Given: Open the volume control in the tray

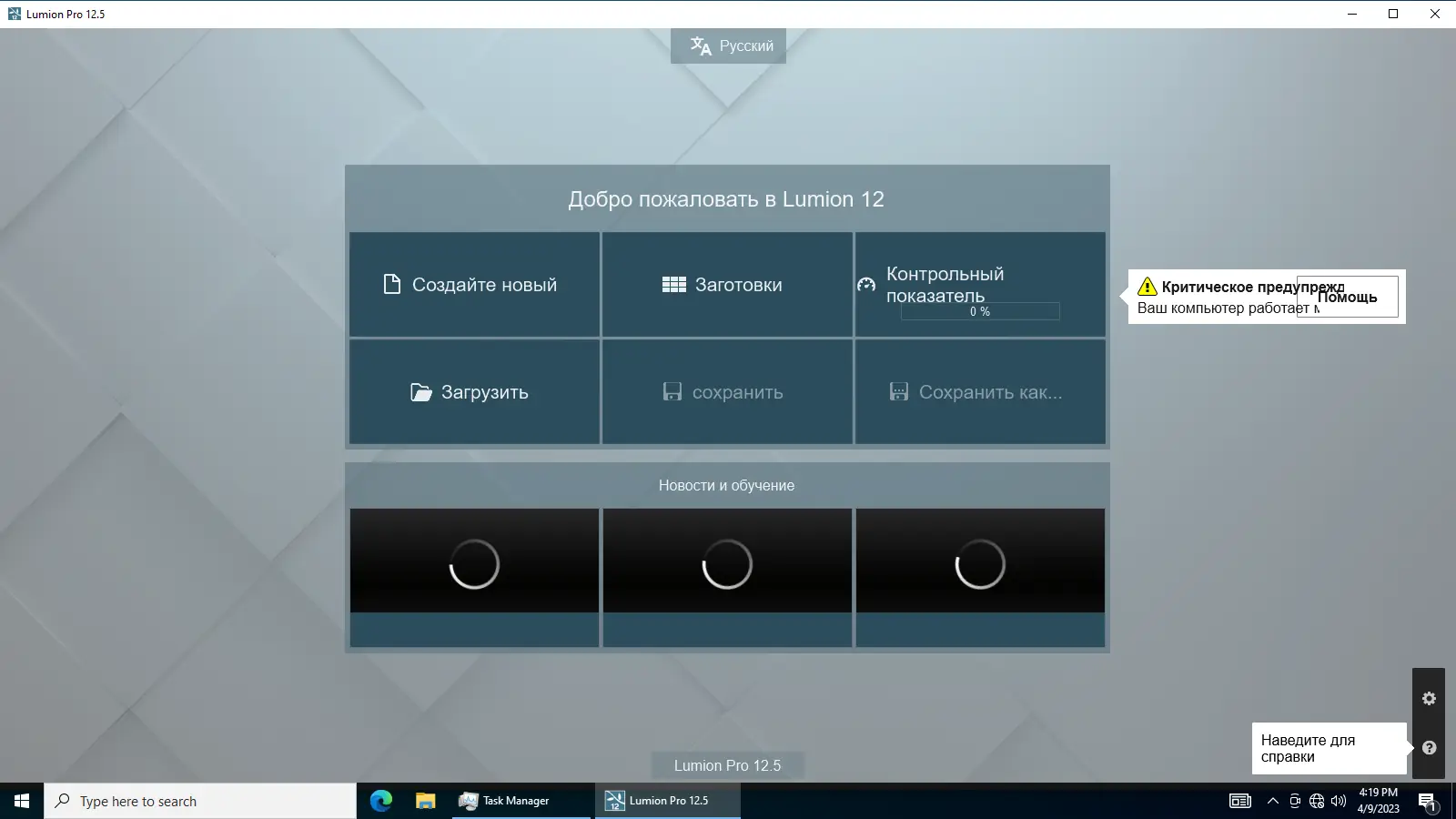Looking at the screenshot, I should click(1339, 801).
